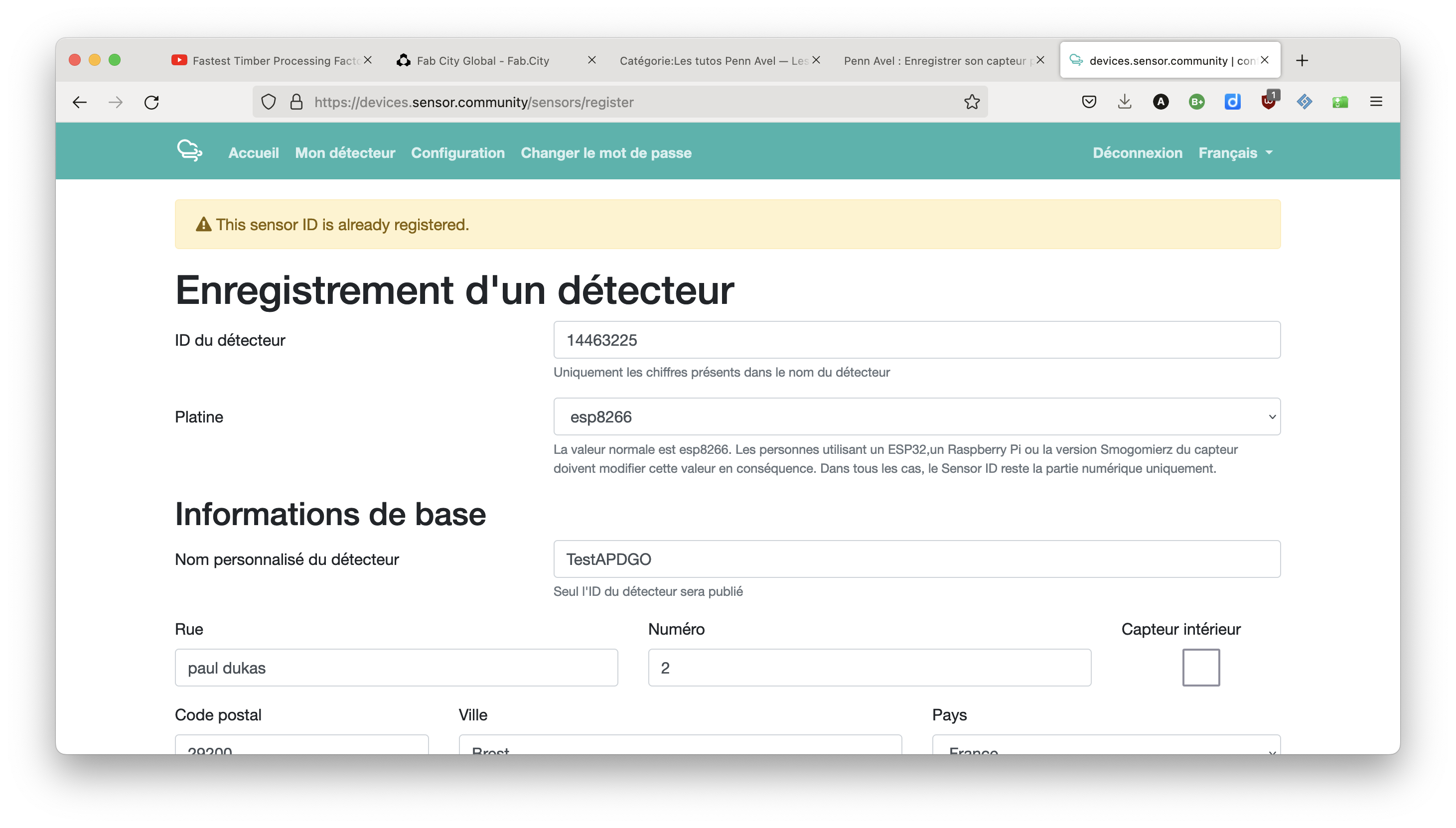1456x828 pixels.
Task: Open the Français language dropdown
Action: coord(1235,153)
